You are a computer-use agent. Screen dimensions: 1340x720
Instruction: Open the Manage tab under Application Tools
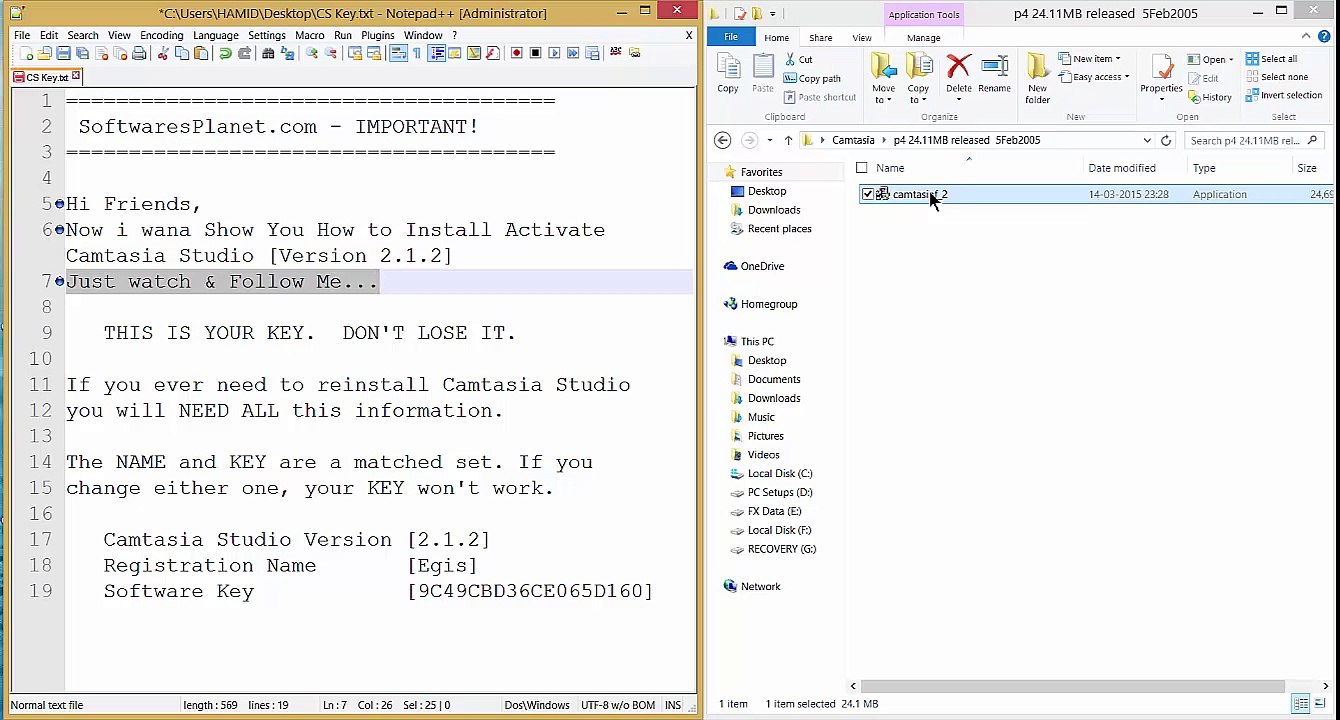(x=924, y=38)
